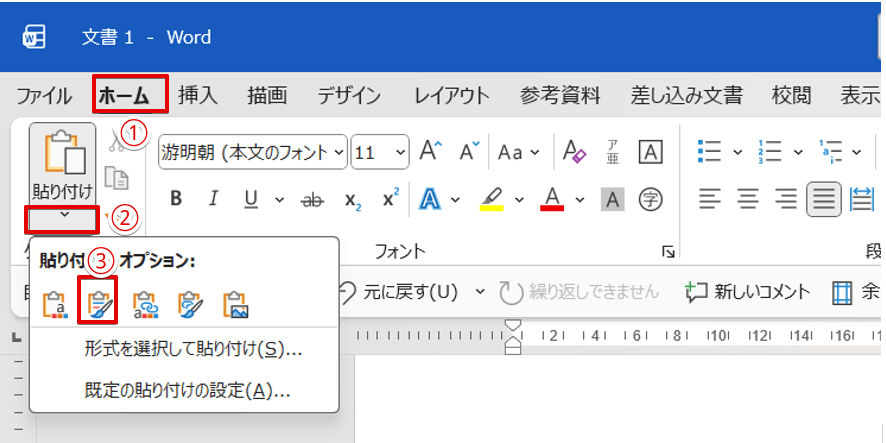
Task: Apply yellow highlight color pen
Action: [x=492, y=199]
